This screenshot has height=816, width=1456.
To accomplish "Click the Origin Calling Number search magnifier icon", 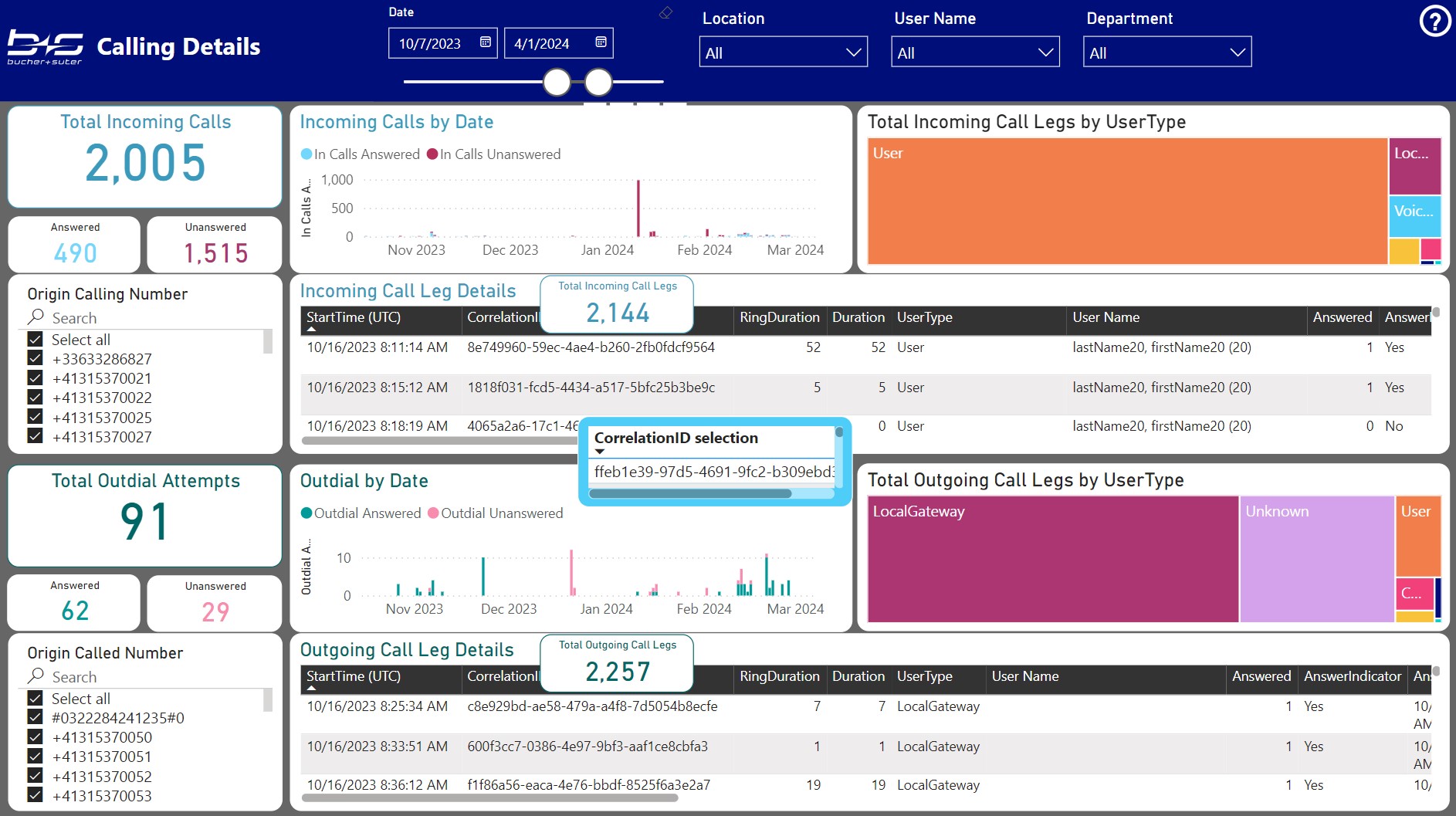I will 36,317.
